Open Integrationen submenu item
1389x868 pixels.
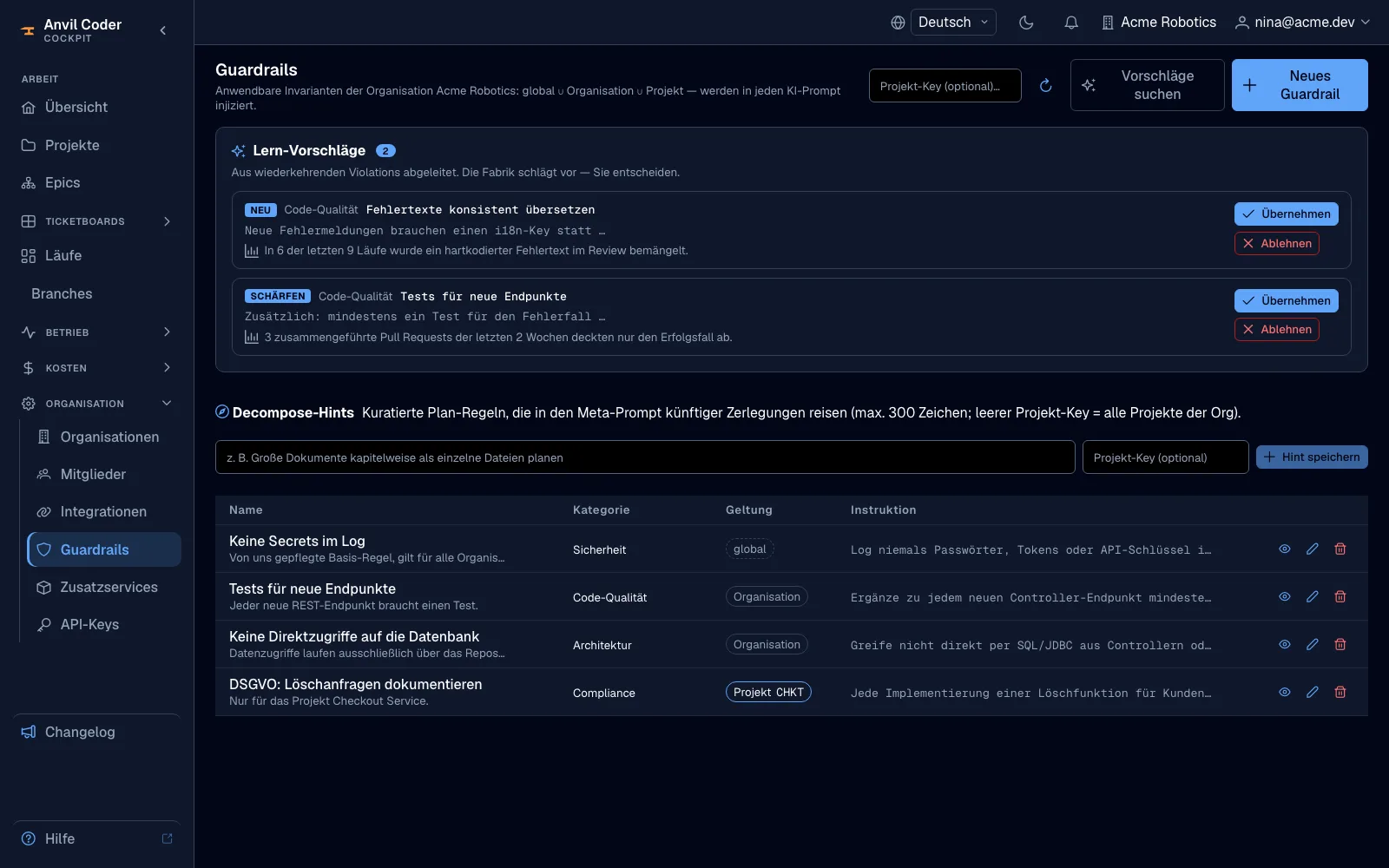pos(104,511)
